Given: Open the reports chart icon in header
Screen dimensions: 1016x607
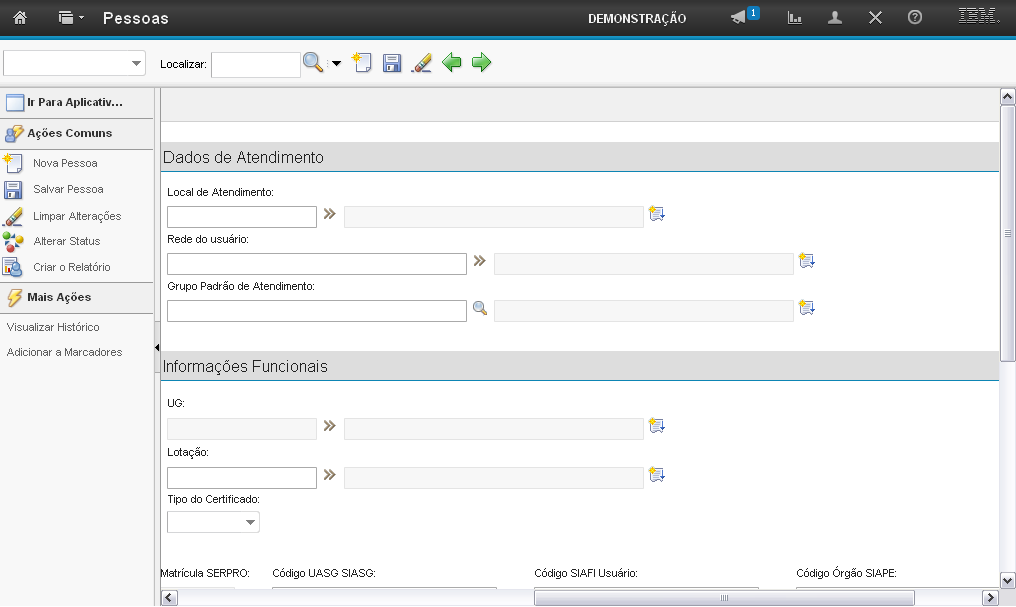Looking at the screenshot, I should point(795,18).
